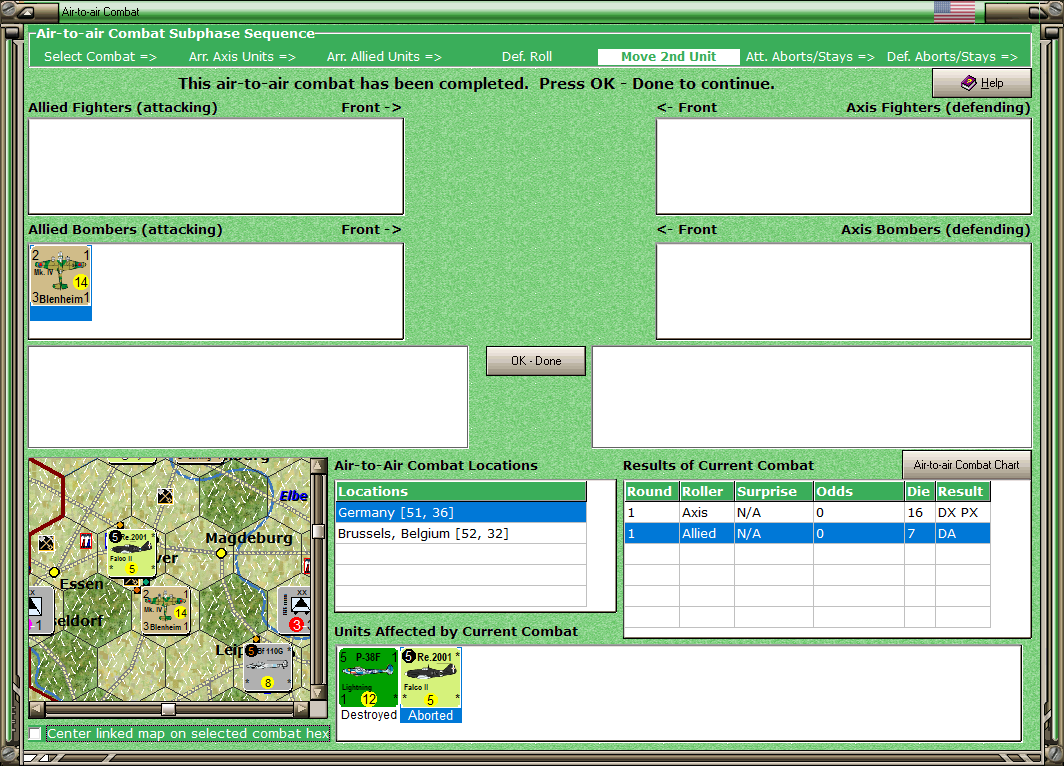Click the Surprise column header

tap(774, 491)
